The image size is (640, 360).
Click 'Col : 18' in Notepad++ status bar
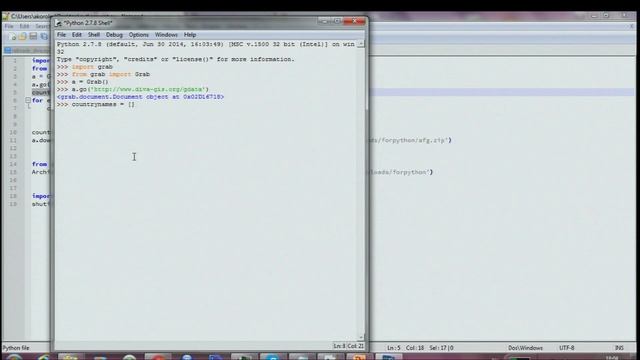(415, 348)
